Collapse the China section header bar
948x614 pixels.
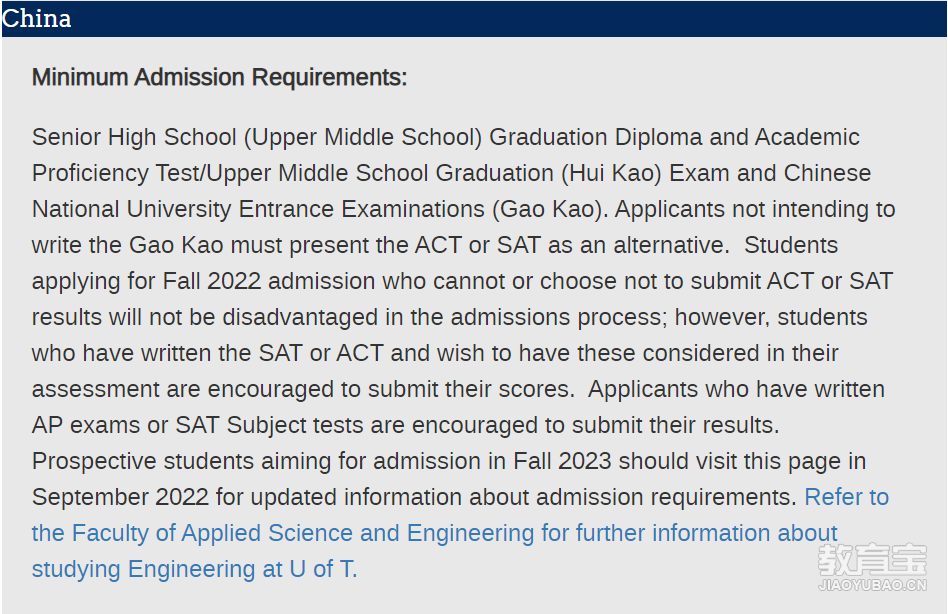coord(474,19)
